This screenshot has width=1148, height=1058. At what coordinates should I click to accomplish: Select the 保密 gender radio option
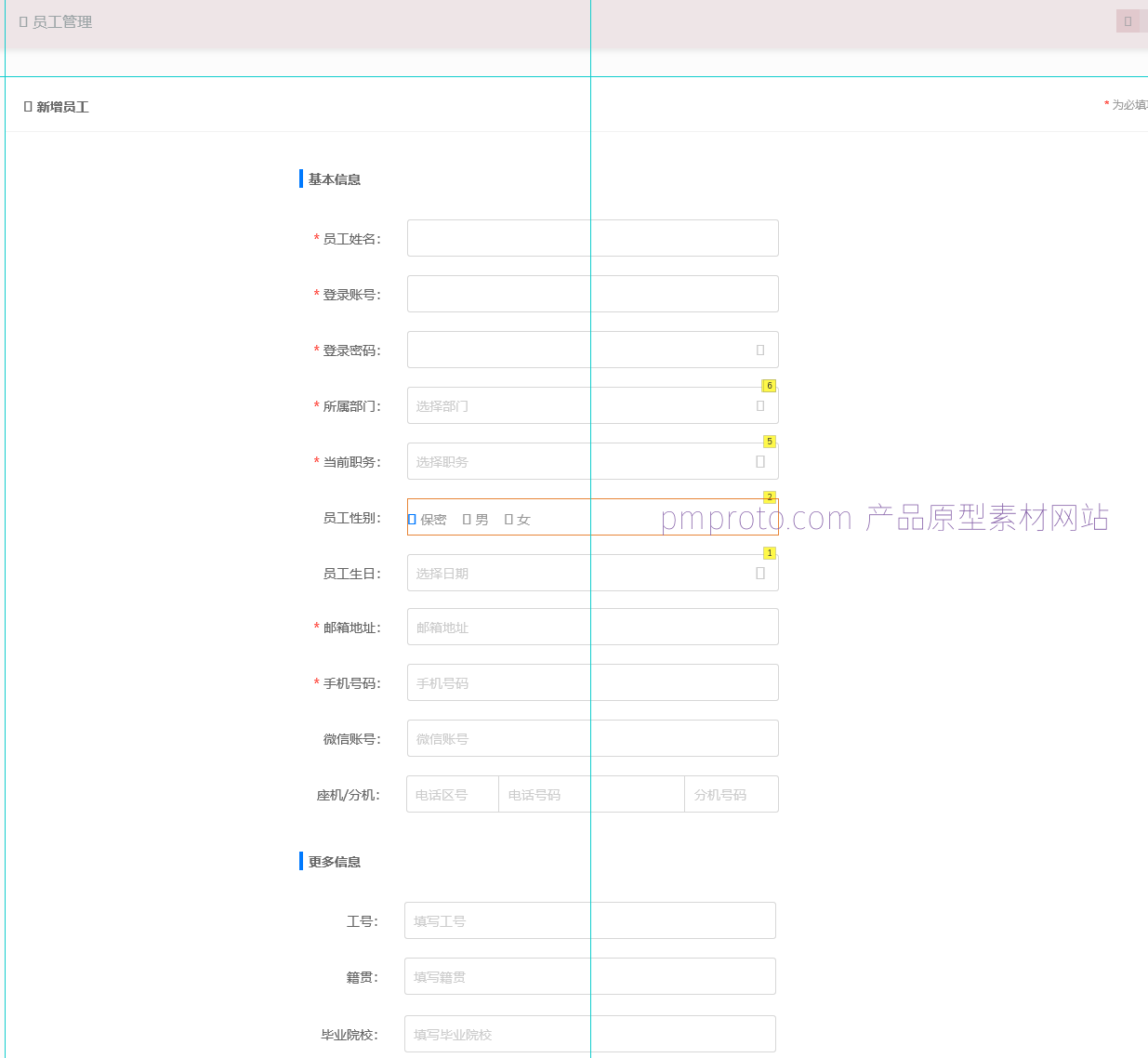click(x=413, y=520)
